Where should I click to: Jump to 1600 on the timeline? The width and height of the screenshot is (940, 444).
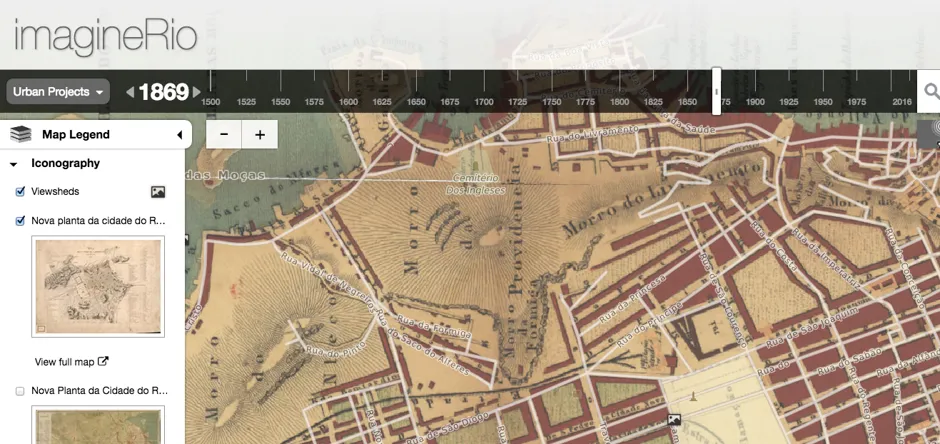348,102
